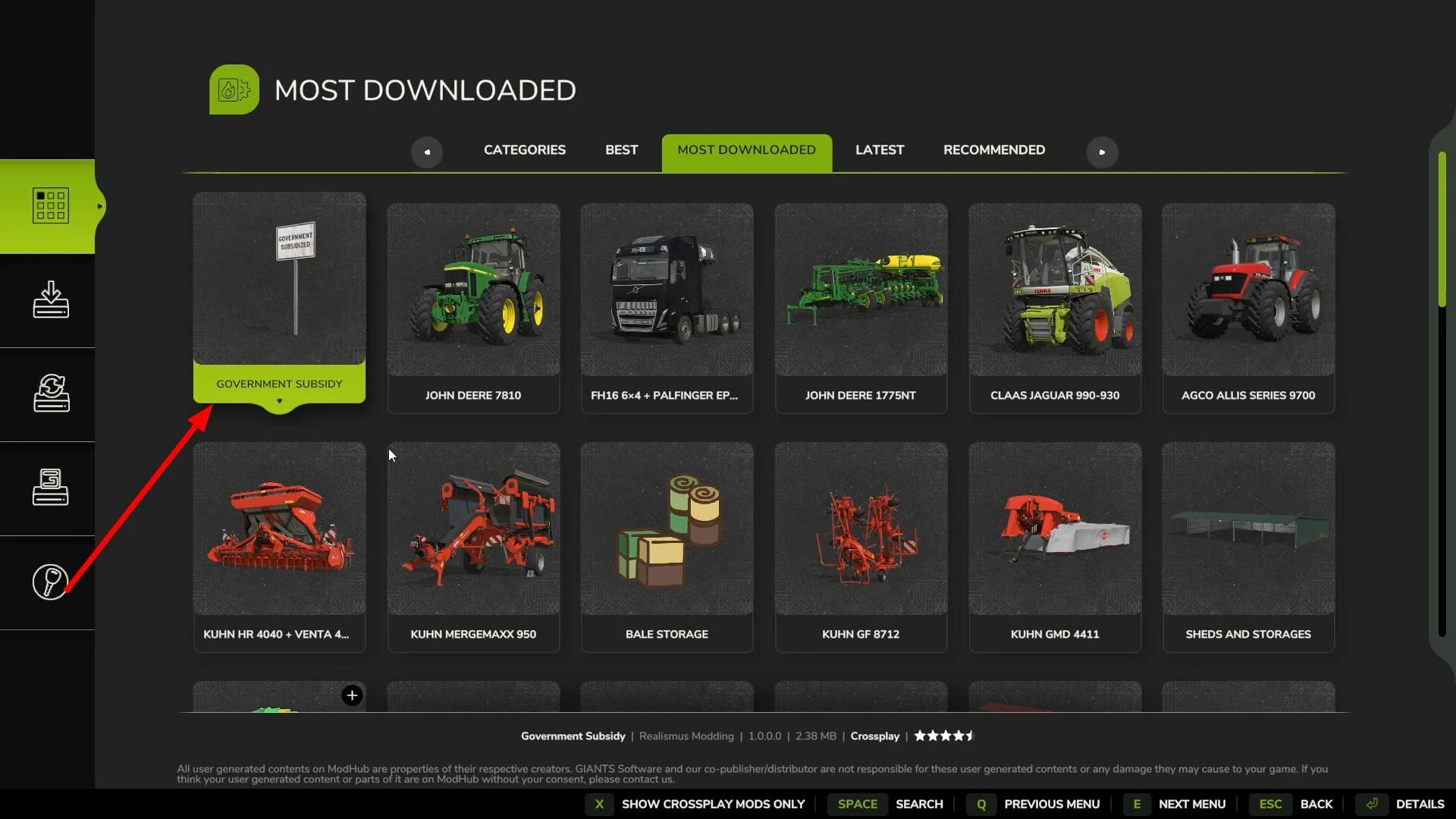Click the Crossplay label in mod info

click(874, 736)
